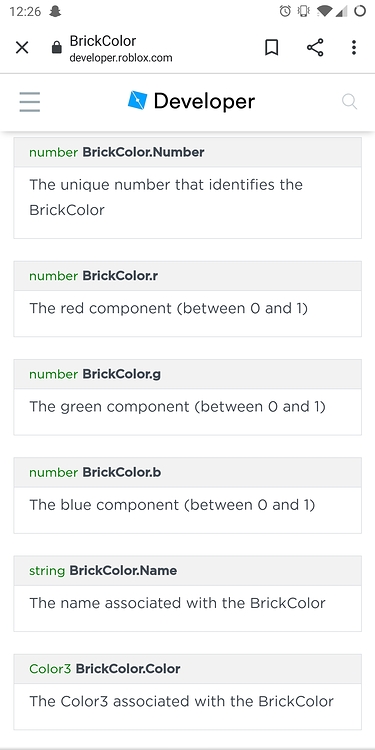The height and width of the screenshot is (750, 375).
Task: Open the hamburger navigation menu
Action: click(x=30, y=102)
